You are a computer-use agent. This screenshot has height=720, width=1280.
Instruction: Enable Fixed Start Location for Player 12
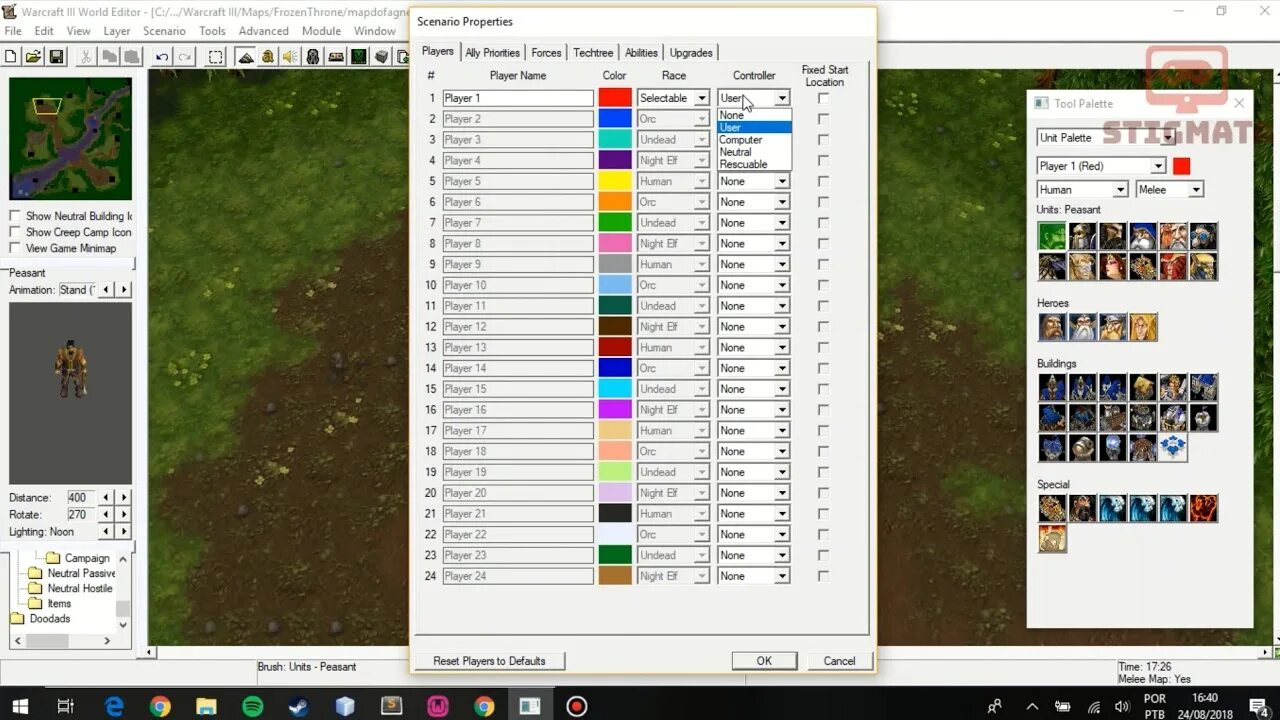pos(823,327)
